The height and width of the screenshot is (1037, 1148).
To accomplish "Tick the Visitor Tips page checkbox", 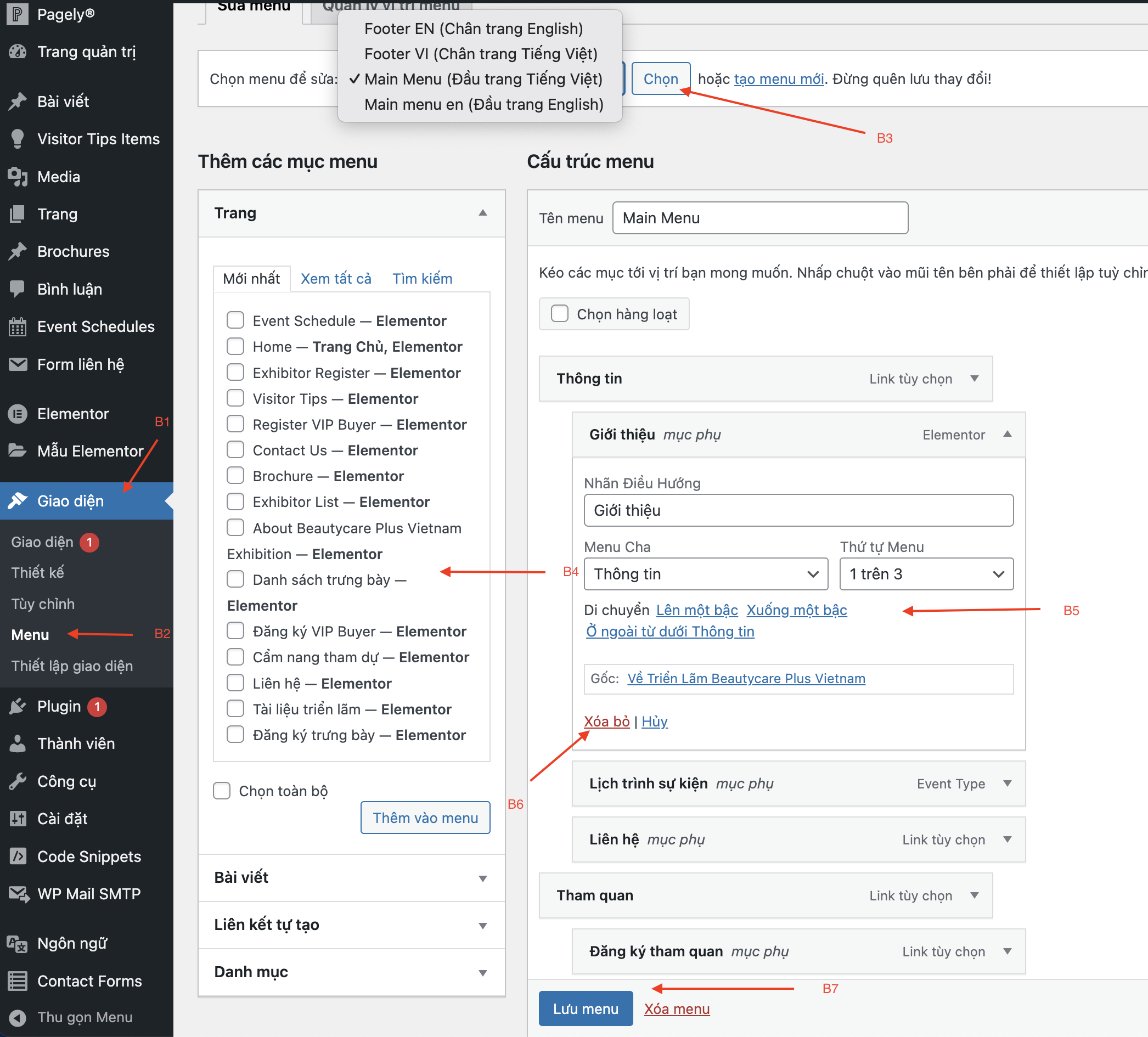I will pos(235,398).
